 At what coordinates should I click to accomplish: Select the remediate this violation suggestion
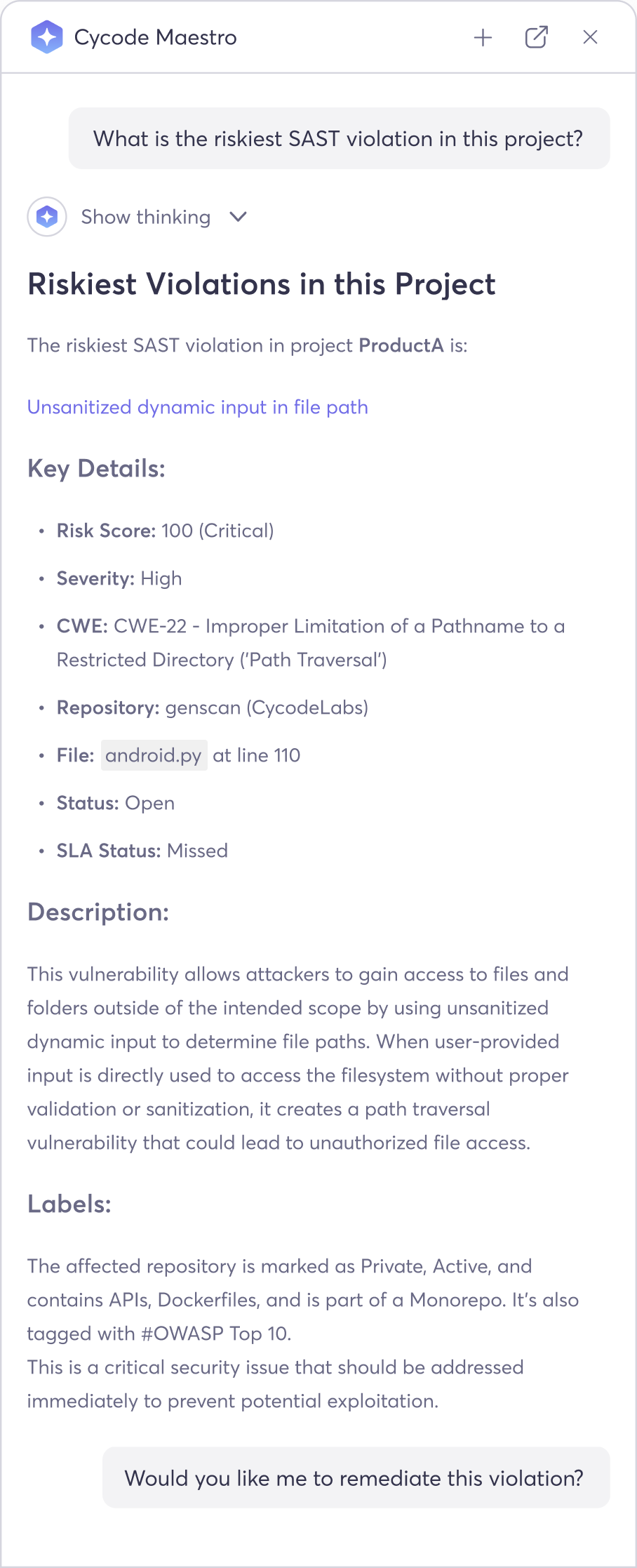(356, 1478)
